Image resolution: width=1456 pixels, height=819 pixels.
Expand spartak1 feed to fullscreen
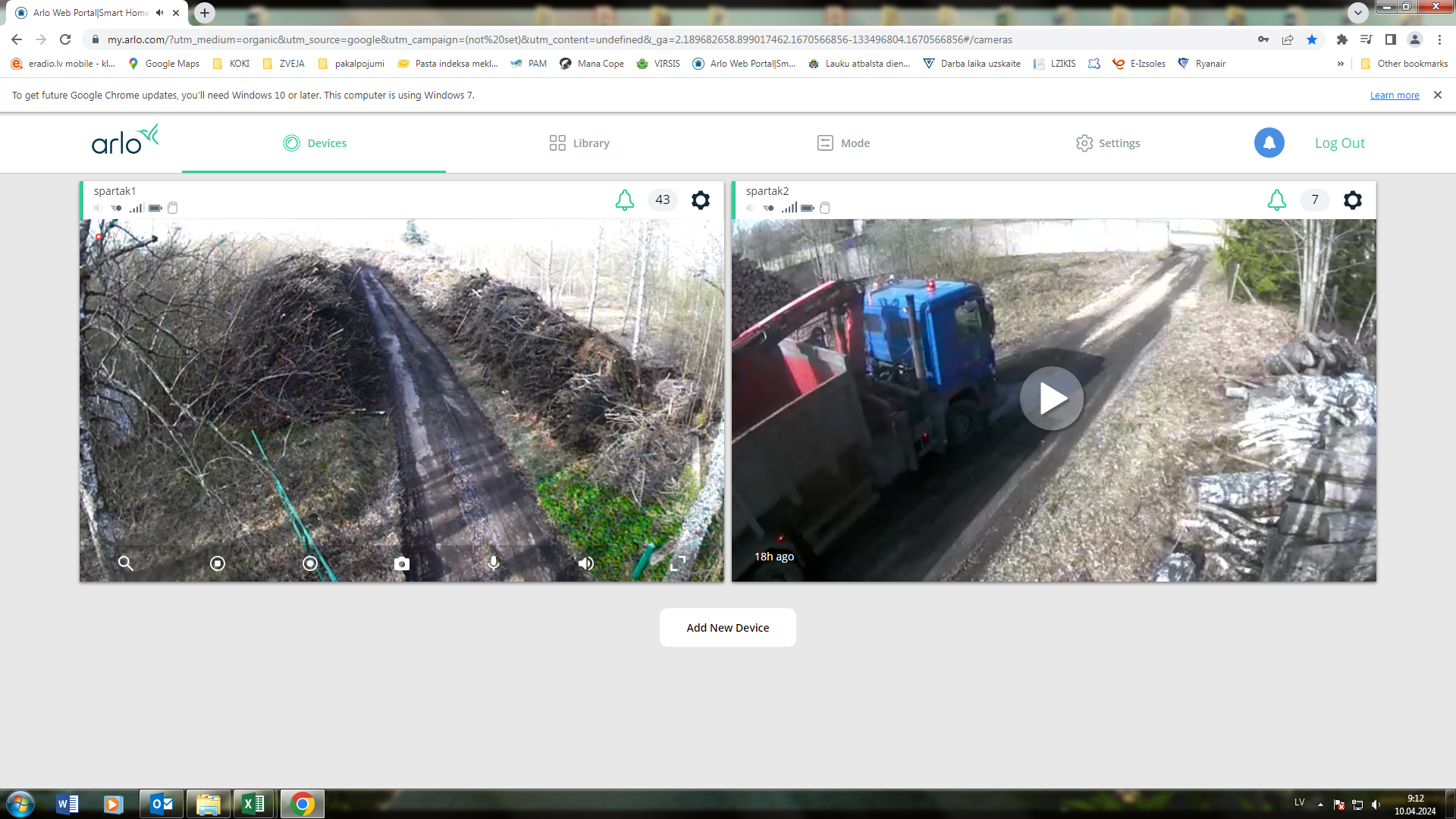point(678,563)
